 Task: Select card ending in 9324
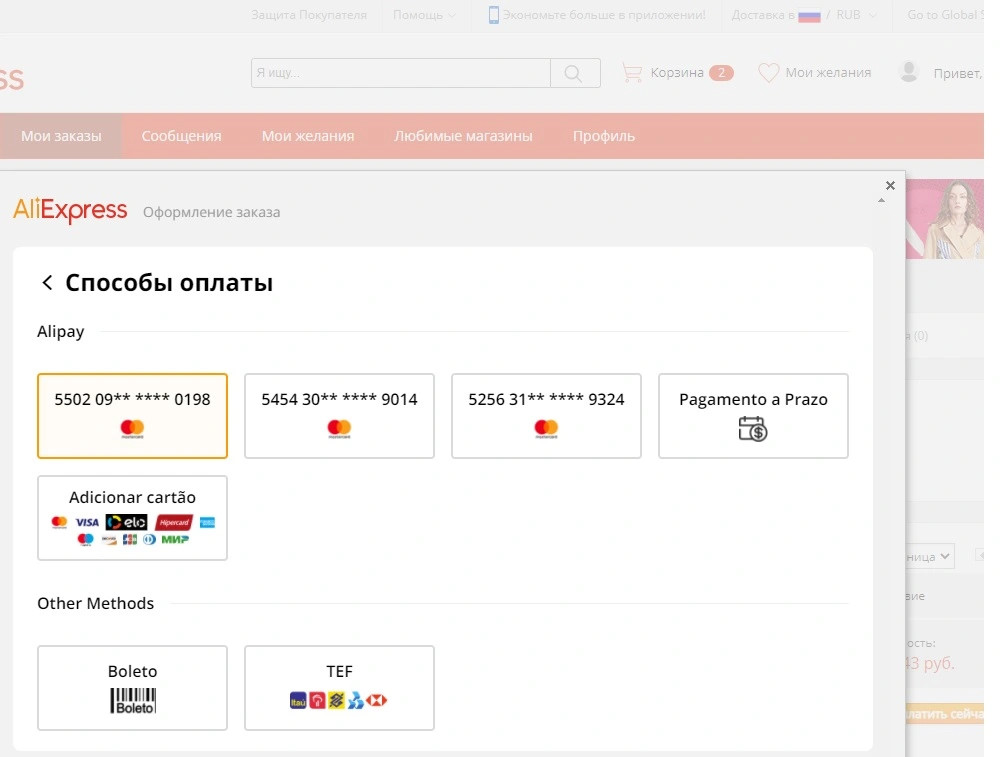pyautogui.click(x=547, y=416)
